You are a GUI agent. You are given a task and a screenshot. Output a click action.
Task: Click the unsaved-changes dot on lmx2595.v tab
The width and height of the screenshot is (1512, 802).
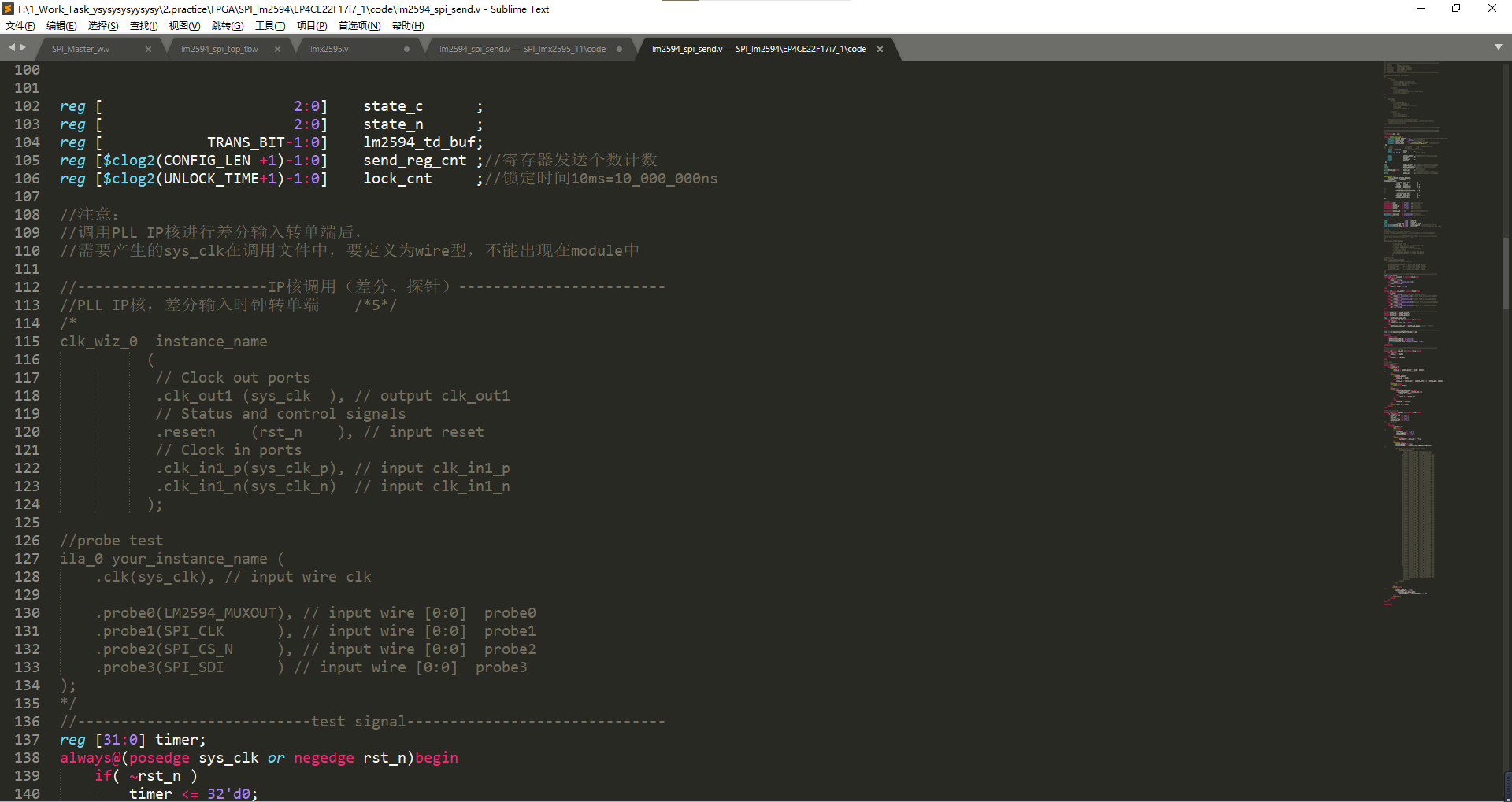pyautogui.click(x=406, y=48)
